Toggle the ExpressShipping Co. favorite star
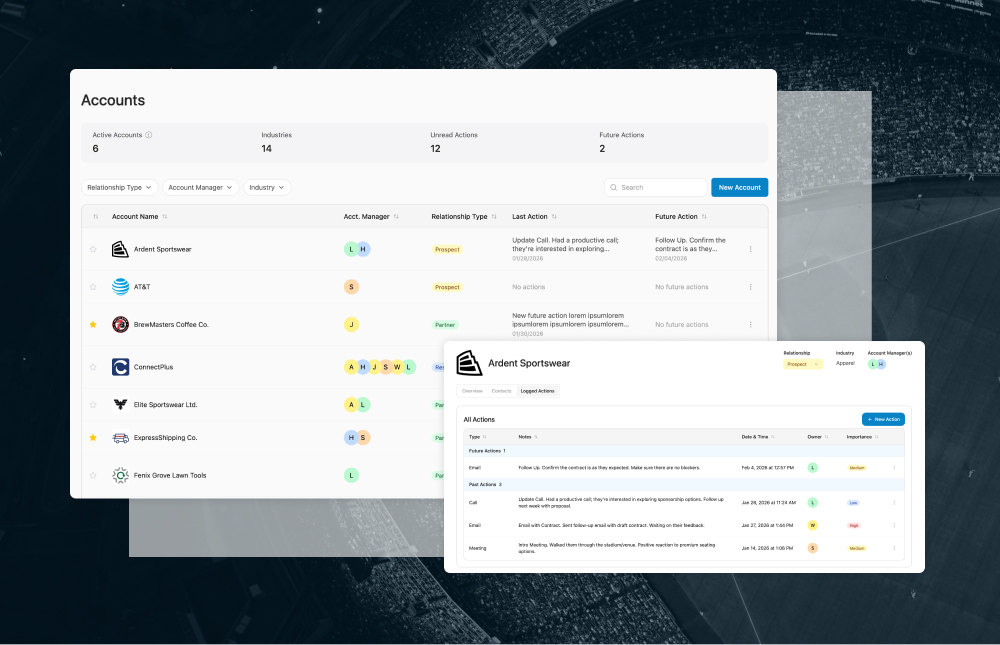The width and height of the screenshot is (1000, 645). [x=93, y=438]
